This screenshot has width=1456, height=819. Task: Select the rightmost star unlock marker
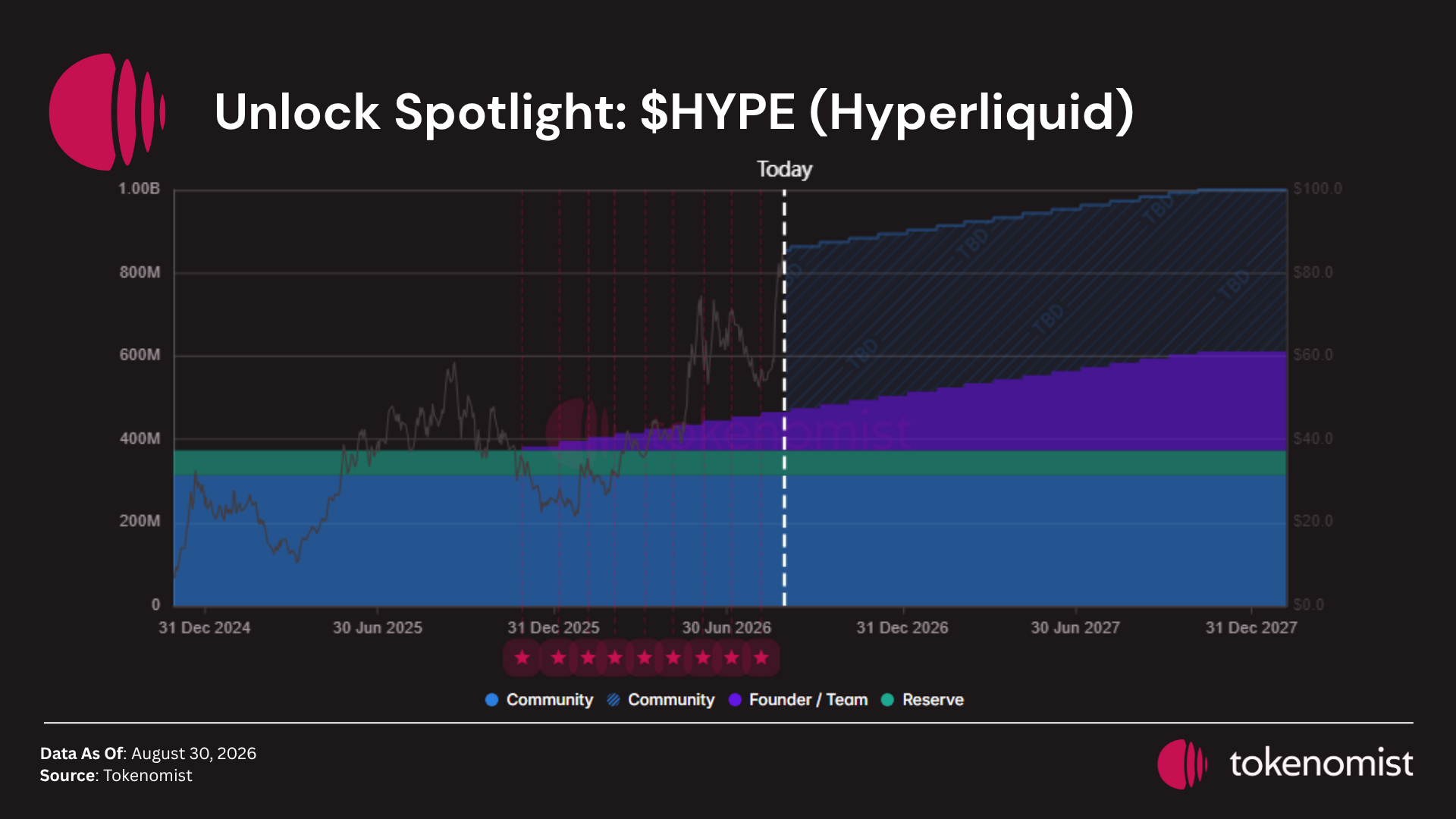tap(761, 657)
